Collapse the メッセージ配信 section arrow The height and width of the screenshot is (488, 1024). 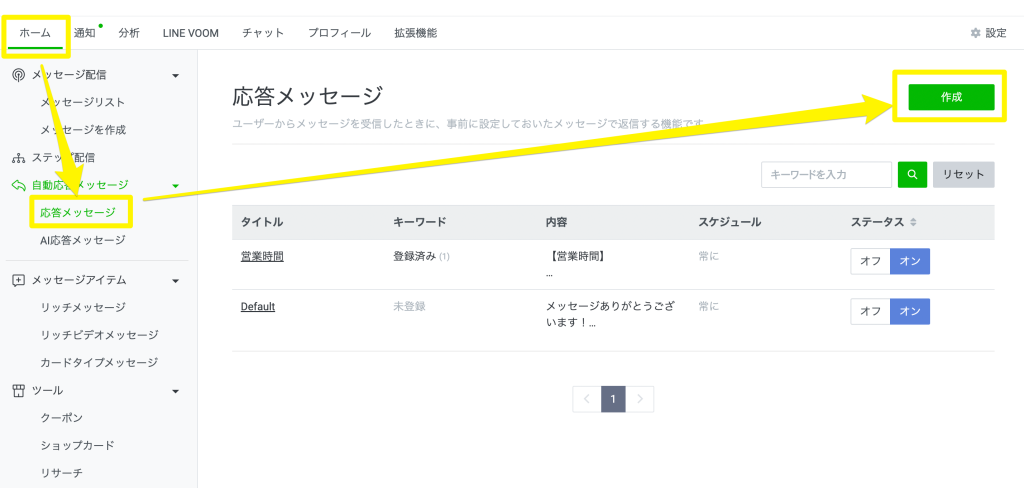point(176,75)
